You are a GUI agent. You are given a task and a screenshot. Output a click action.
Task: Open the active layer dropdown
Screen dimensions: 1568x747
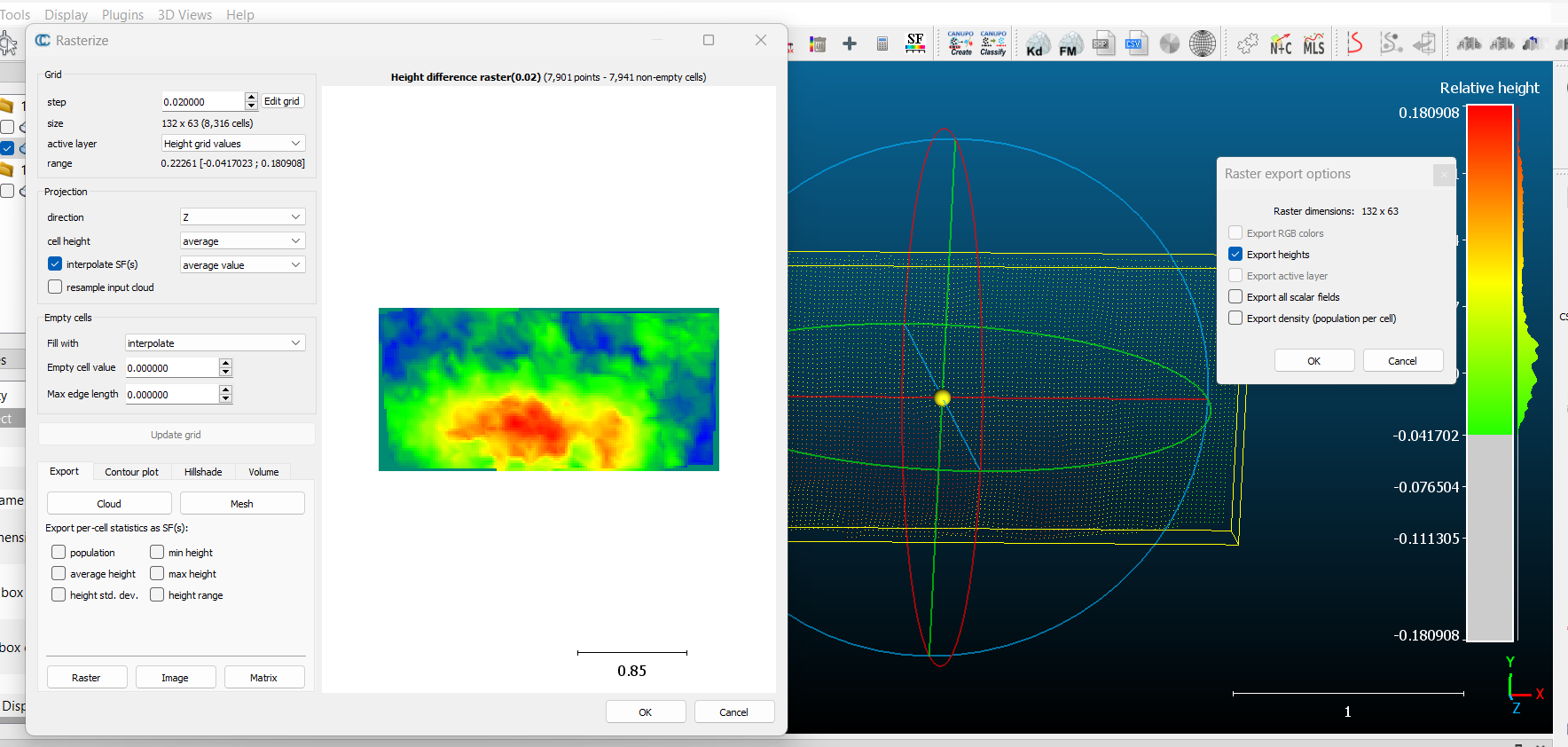click(233, 144)
